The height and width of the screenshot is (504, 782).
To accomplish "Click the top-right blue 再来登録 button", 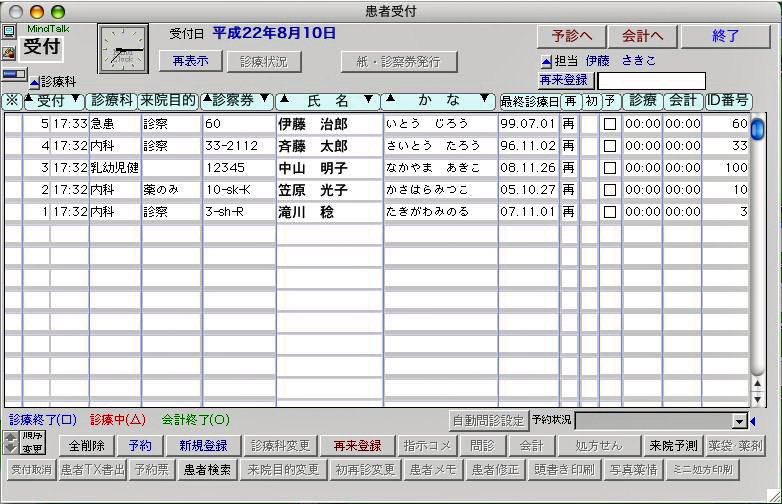I will [x=564, y=80].
